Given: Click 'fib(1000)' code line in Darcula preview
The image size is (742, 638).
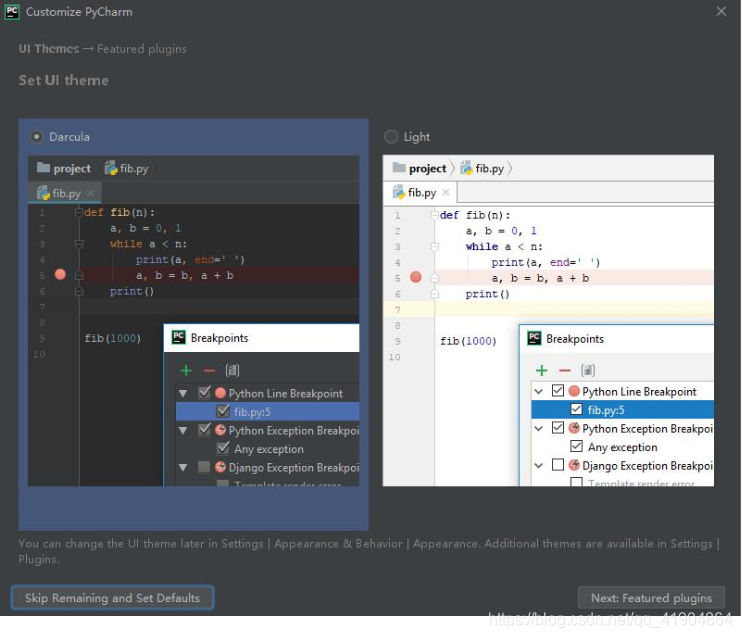Looking at the screenshot, I should coord(113,338).
